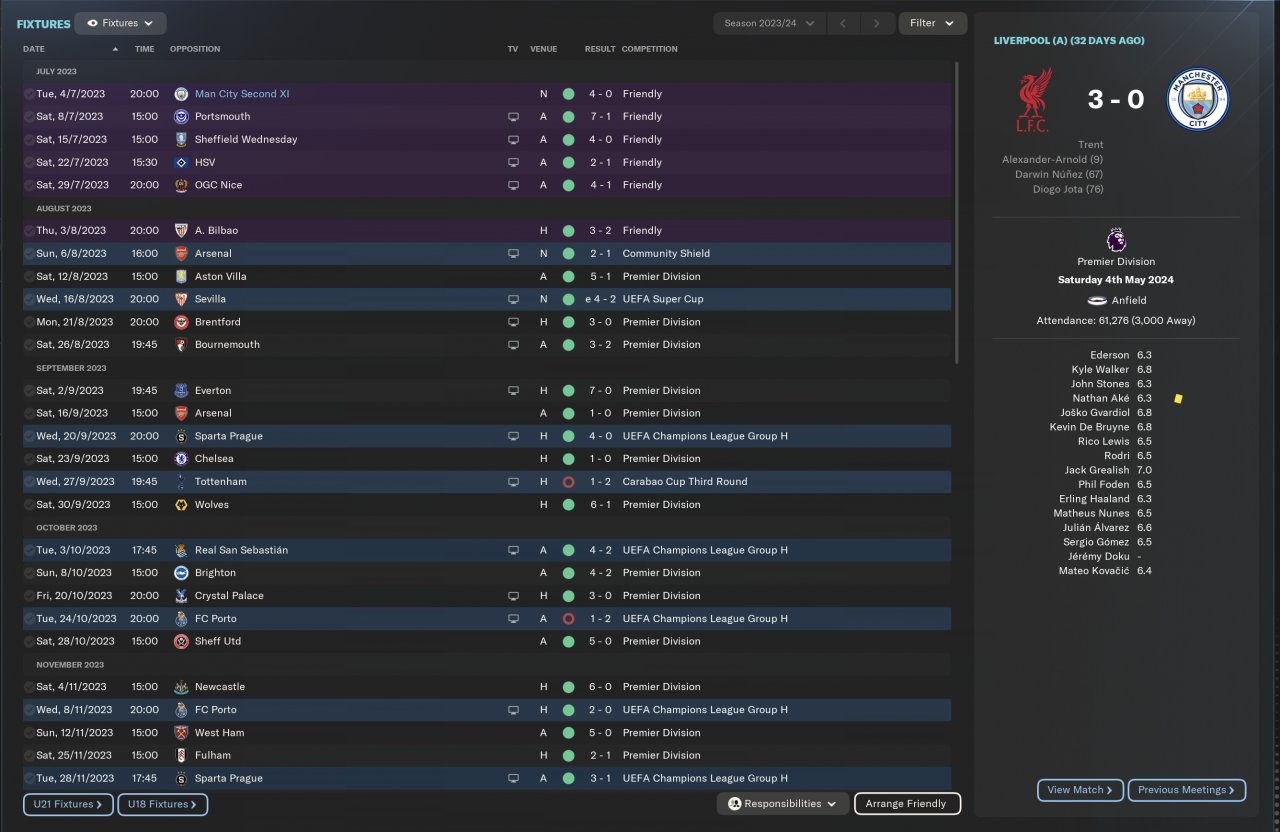Toggle the check circle for Sevilla fixture
The width and height of the screenshot is (1280, 832).
coord(29,299)
